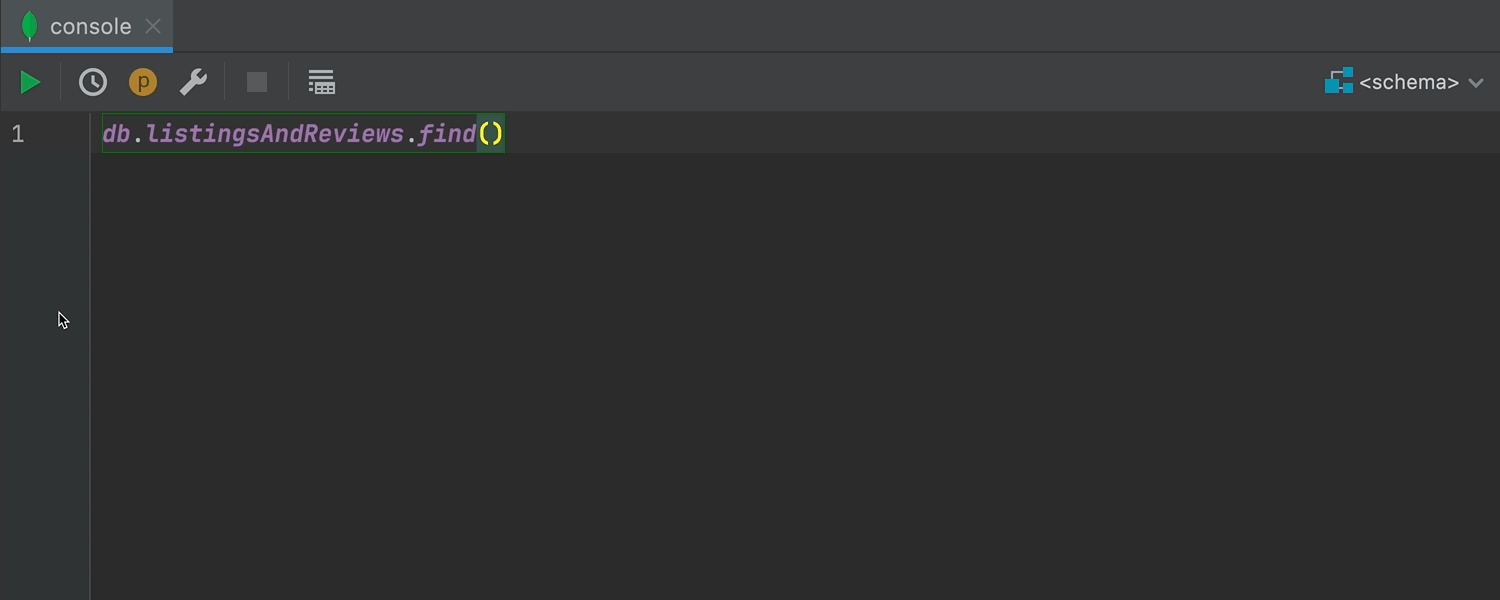The width and height of the screenshot is (1500, 600).
Task: Open console settings wrench icon
Action: pyautogui.click(x=193, y=82)
